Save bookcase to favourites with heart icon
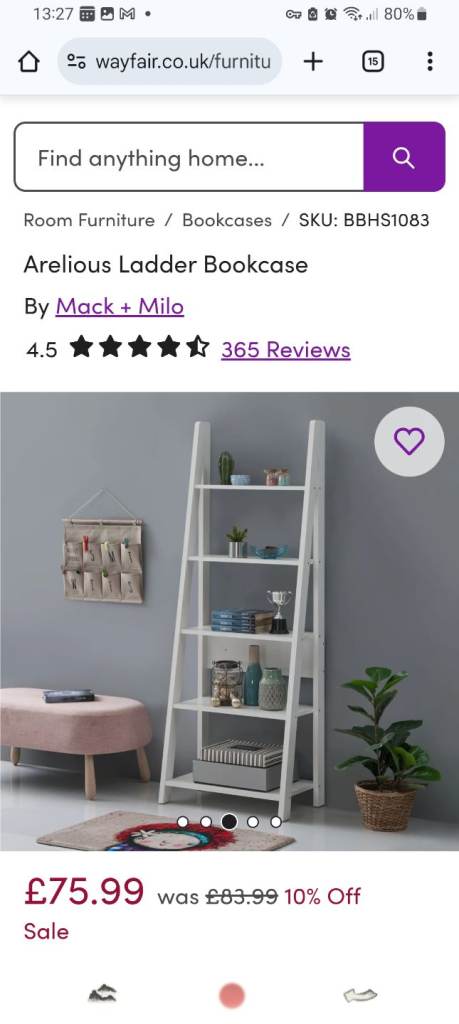This screenshot has height=1024, width=459. pyautogui.click(x=409, y=441)
